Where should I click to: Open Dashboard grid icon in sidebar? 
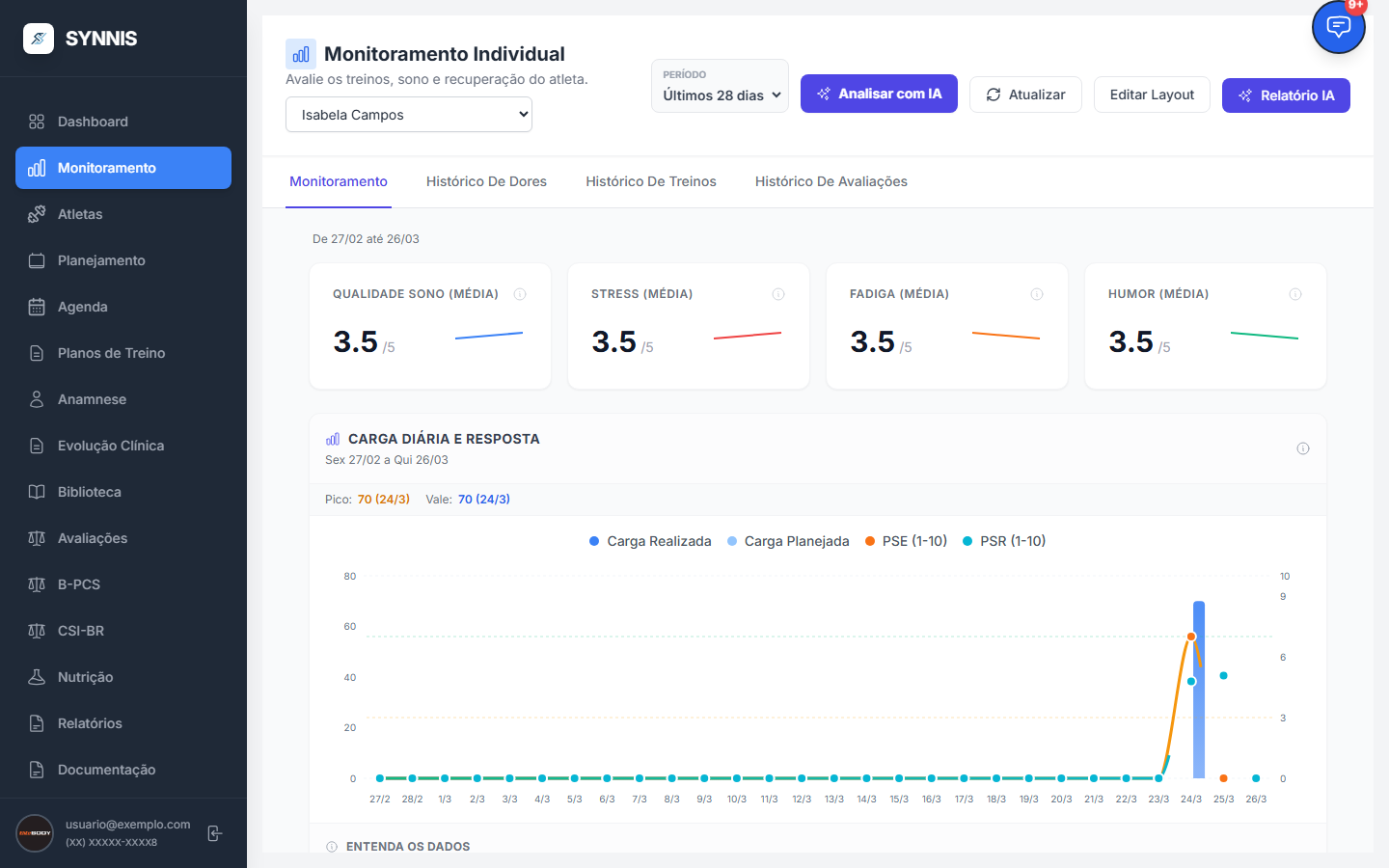point(37,122)
